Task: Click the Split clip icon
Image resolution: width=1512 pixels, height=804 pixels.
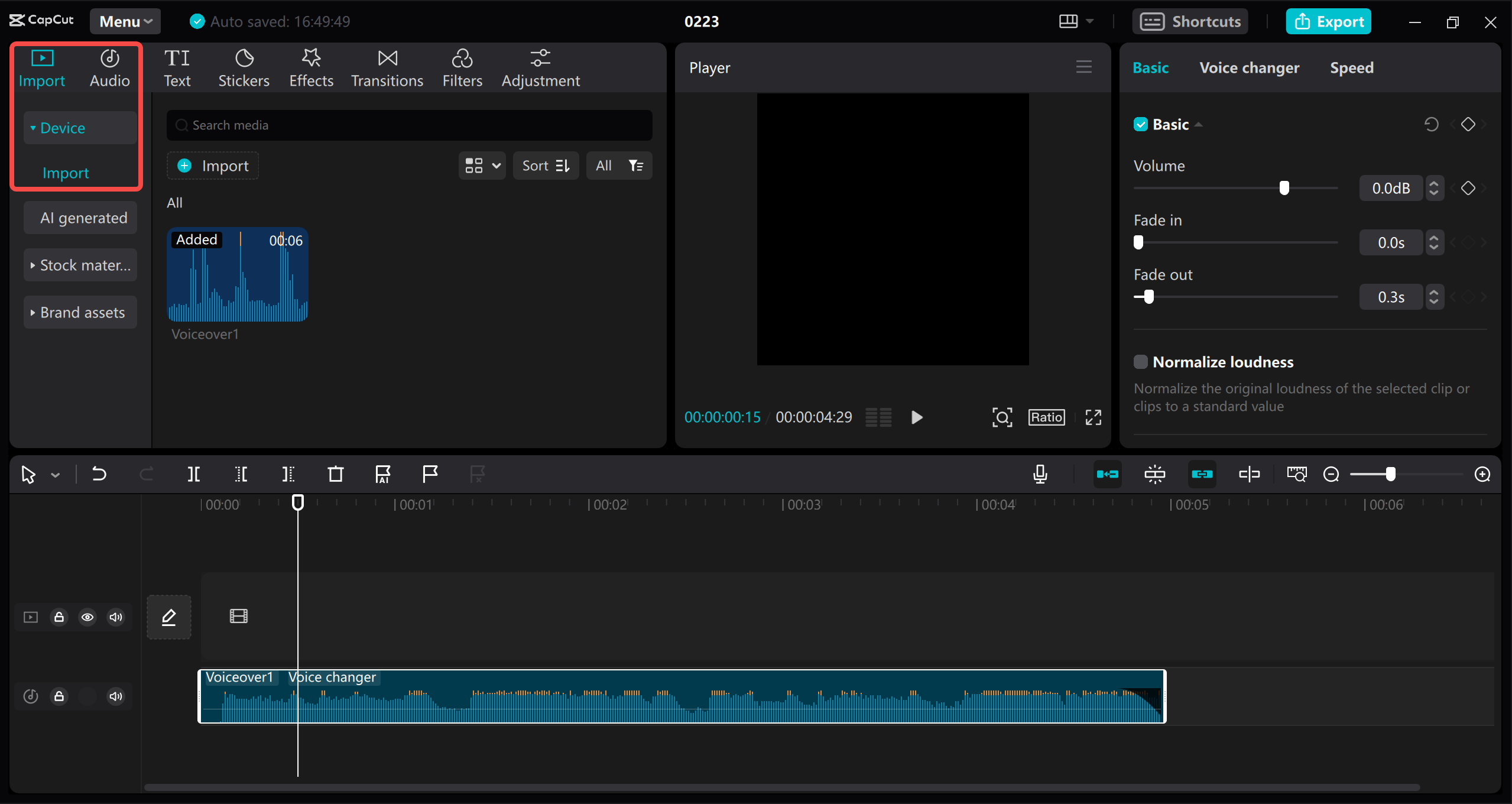Action: [x=193, y=473]
